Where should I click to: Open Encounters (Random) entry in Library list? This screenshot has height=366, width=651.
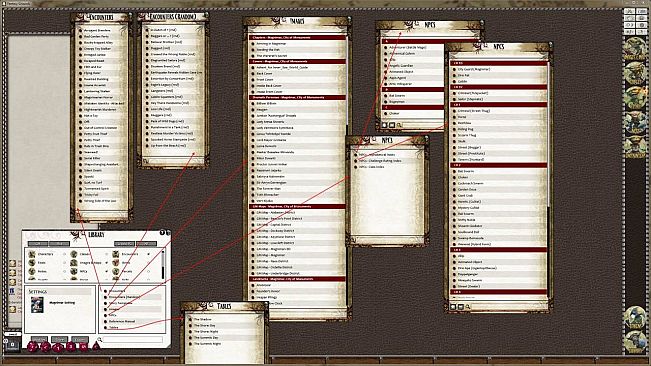[124, 297]
